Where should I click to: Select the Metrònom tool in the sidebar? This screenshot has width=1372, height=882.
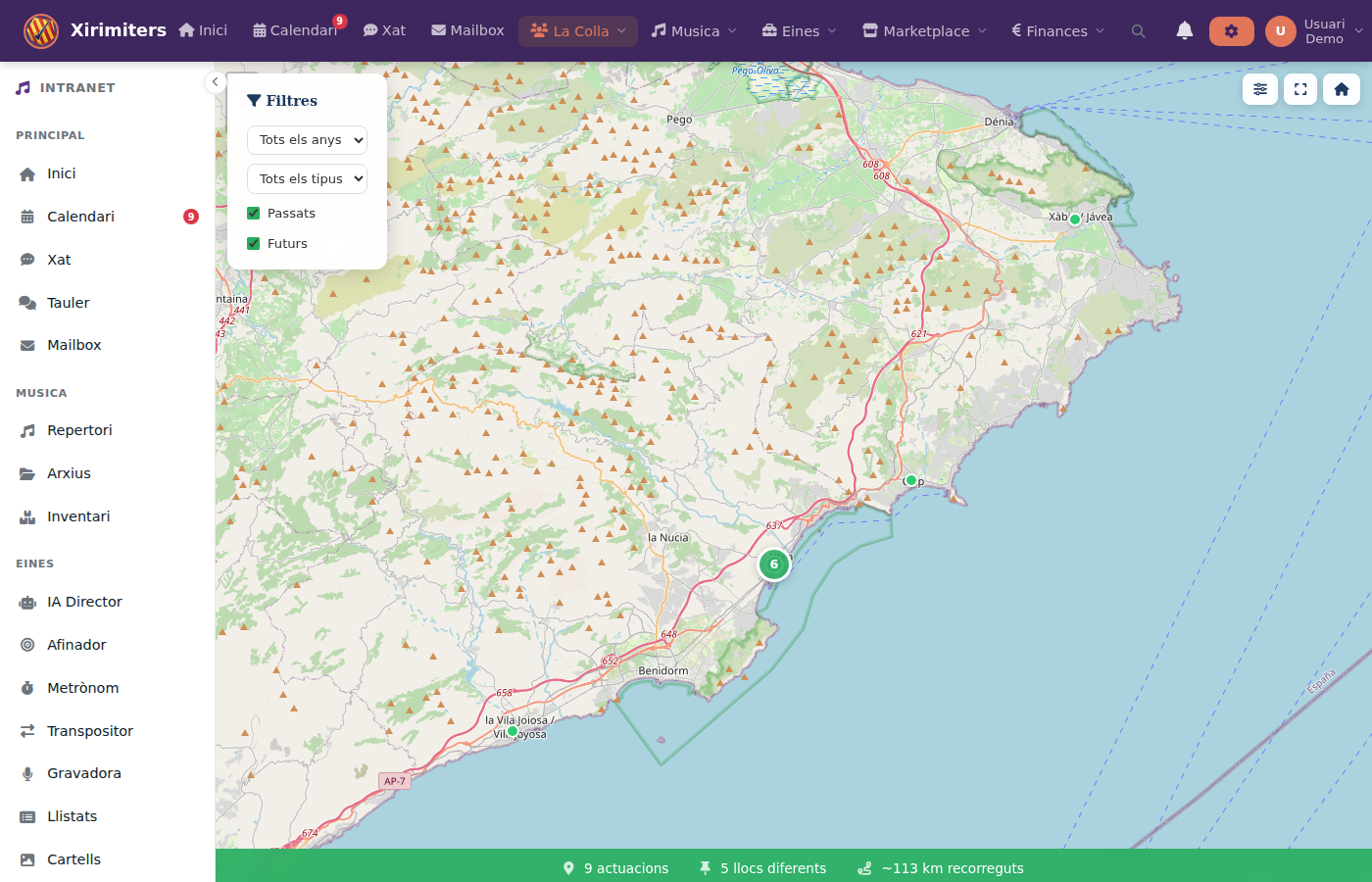coord(85,687)
